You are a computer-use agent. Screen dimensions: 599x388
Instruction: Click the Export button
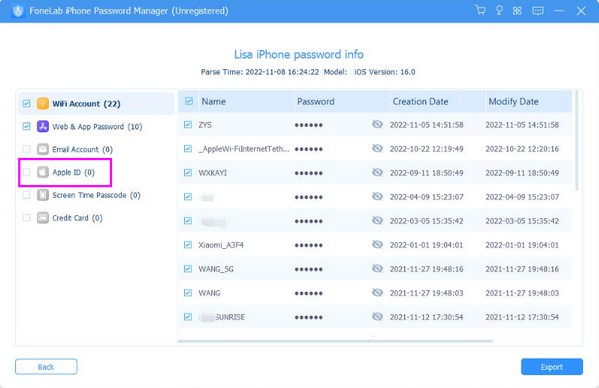[552, 367]
